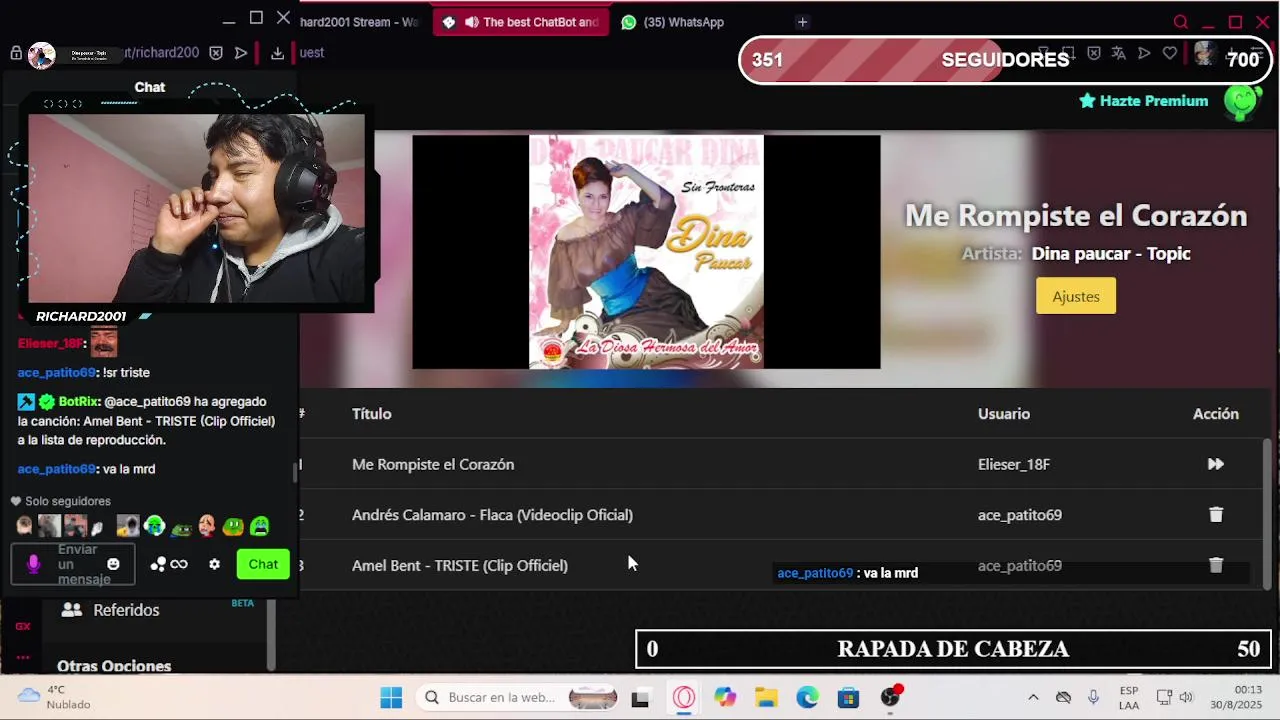
Task: Click the download icon in toolbar
Action: click(x=277, y=53)
